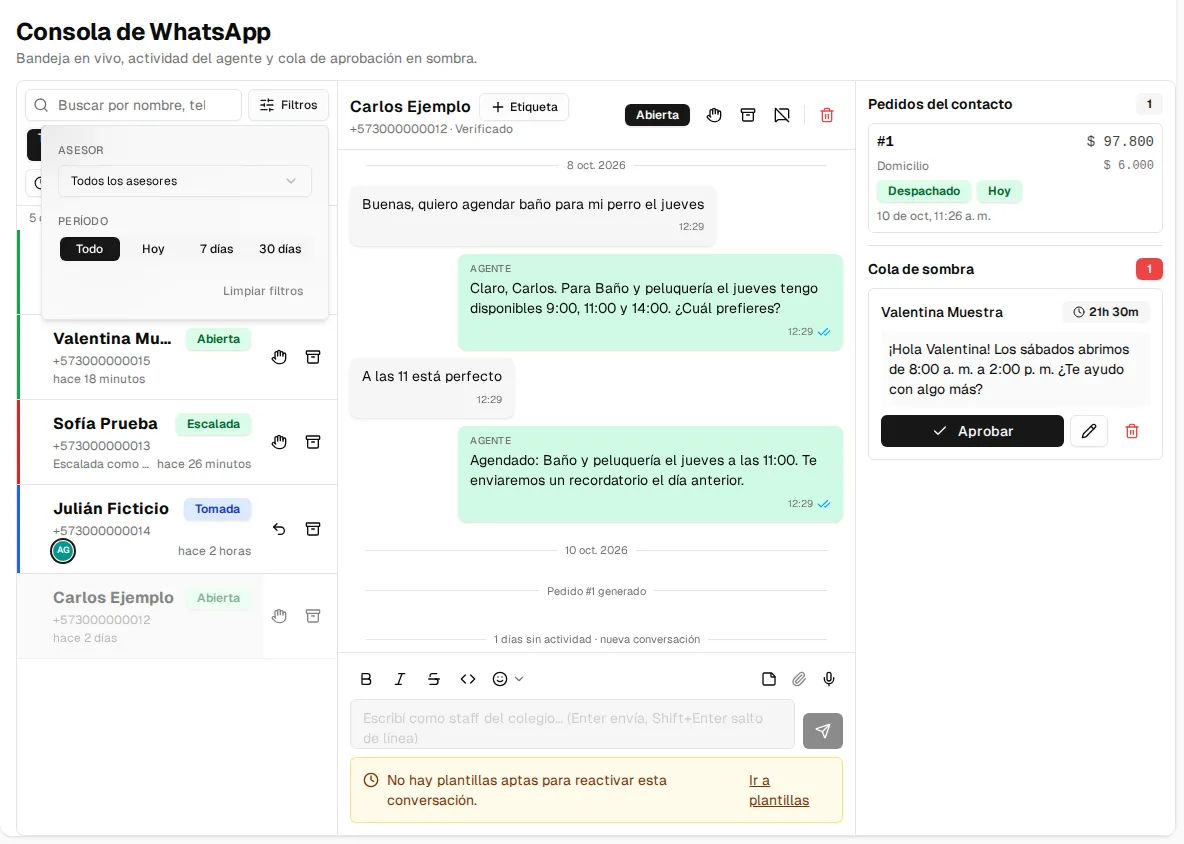Click the hand icon in Carlos Ejemplo header
The image size is (1184, 844).
click(714, 115)
